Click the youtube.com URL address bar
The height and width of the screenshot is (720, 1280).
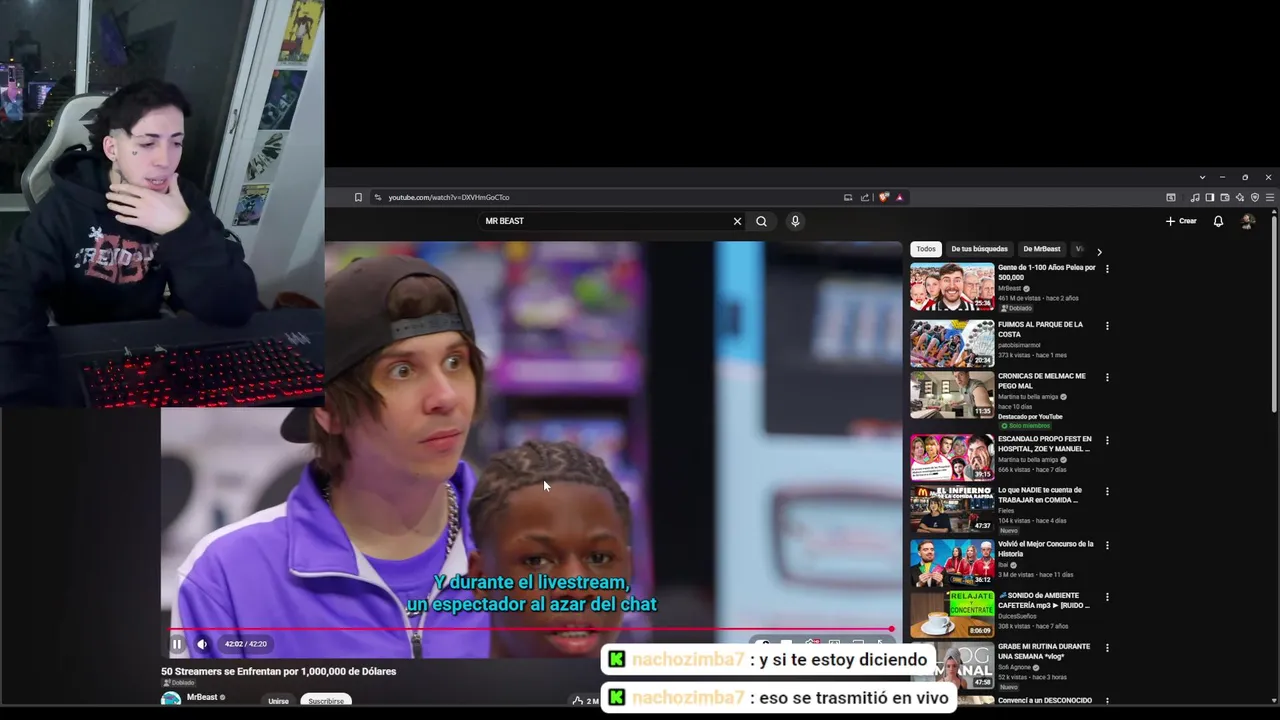(448, 197)
